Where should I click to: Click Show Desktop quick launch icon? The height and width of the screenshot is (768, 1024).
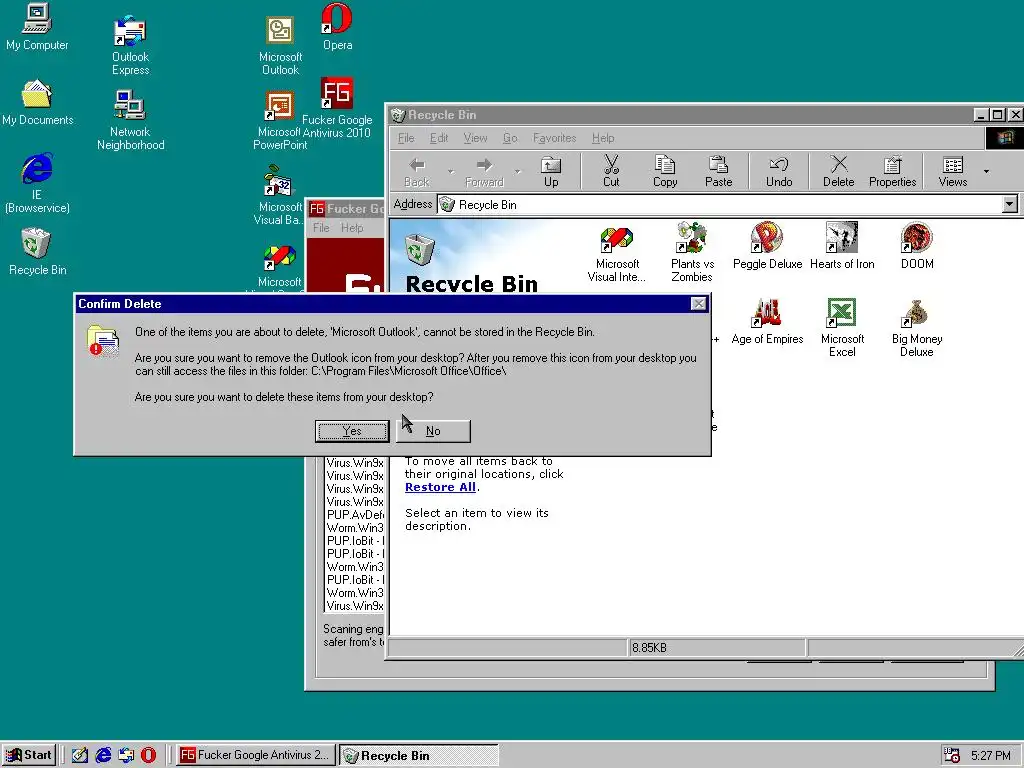[x=80, y=755]
